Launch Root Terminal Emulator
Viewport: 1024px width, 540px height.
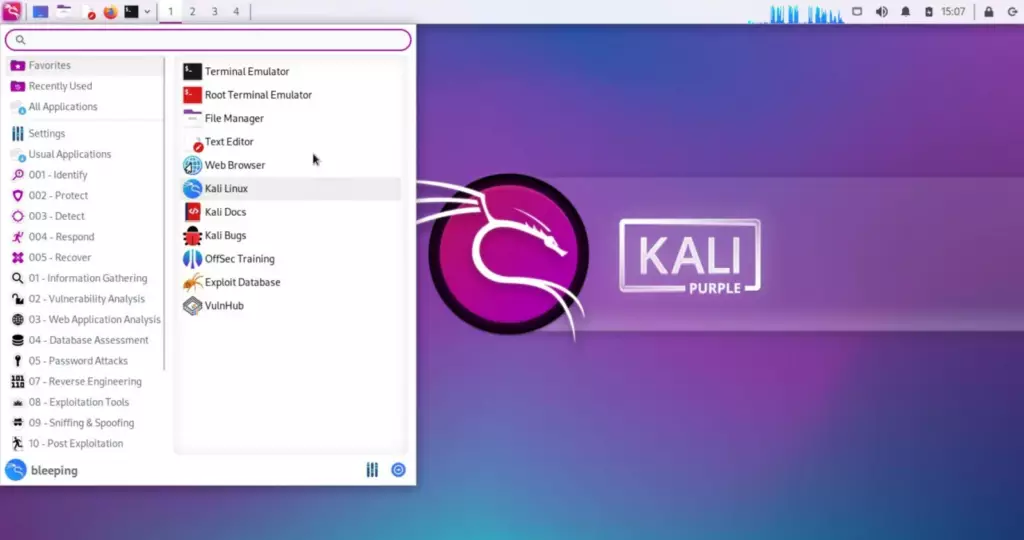point(258,95)
